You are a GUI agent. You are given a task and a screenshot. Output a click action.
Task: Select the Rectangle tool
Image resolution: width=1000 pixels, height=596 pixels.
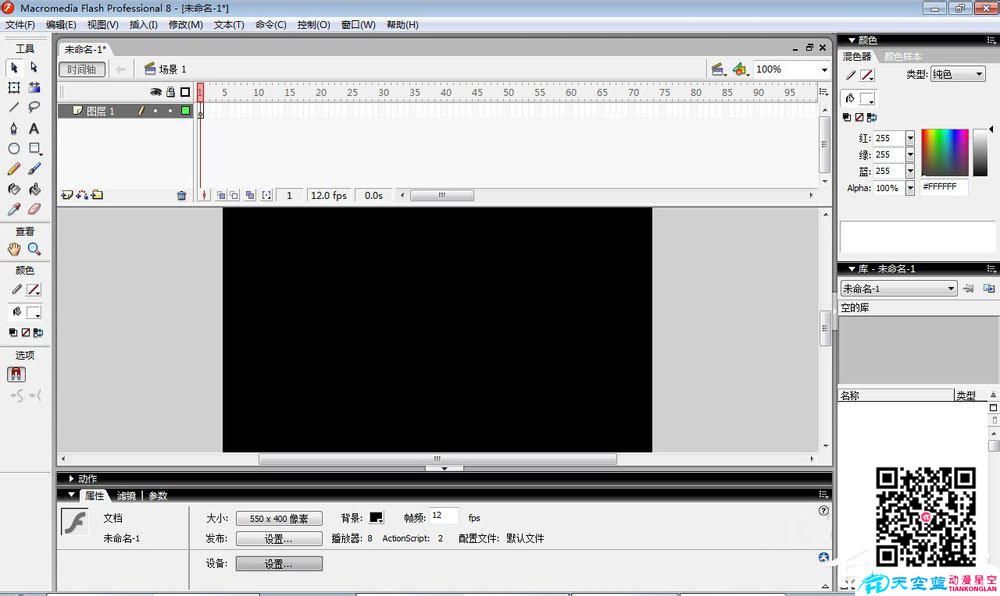click(34, 149)
